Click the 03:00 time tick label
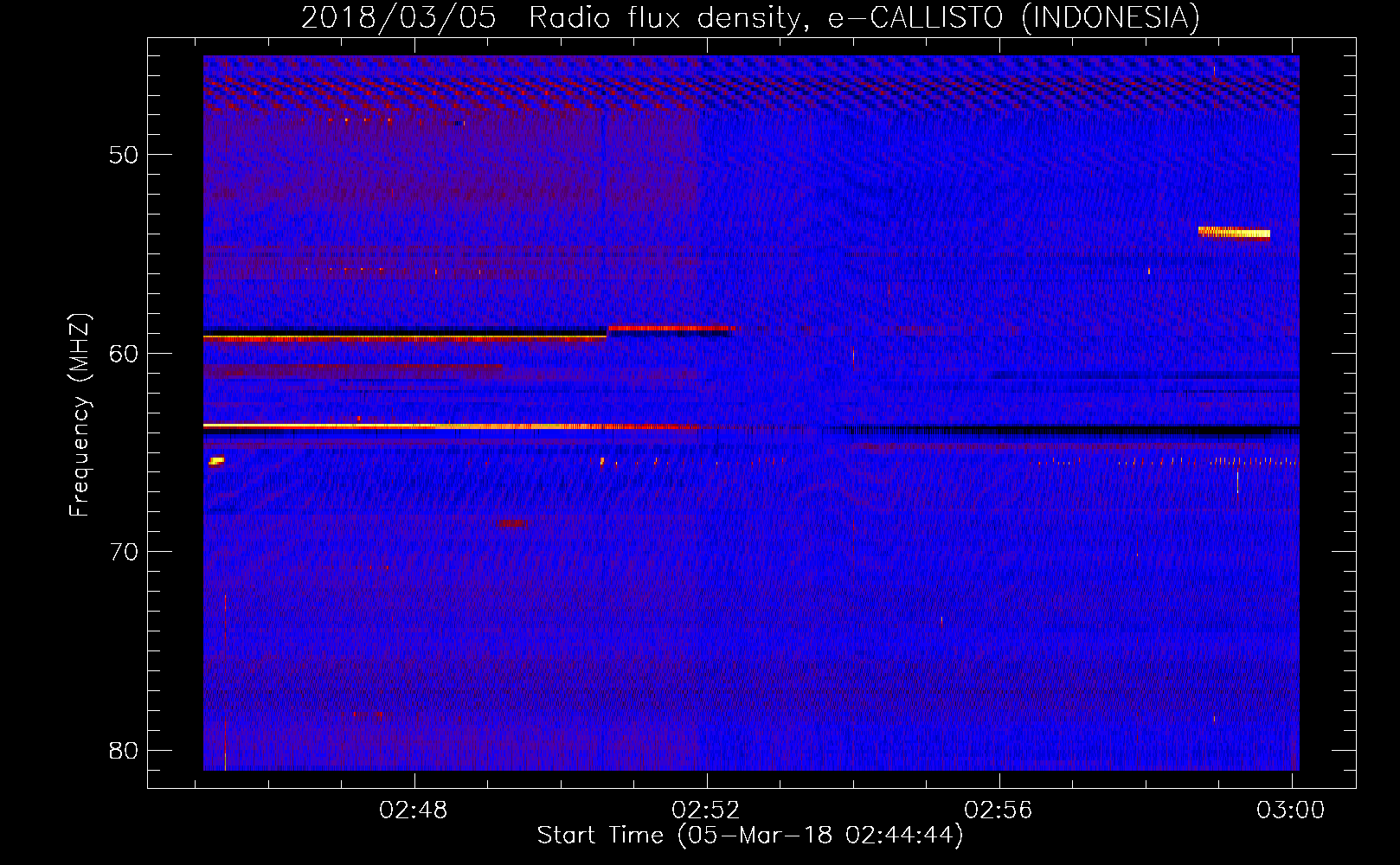Viewport: 1400px width, 865px height. coord(1291,811)
